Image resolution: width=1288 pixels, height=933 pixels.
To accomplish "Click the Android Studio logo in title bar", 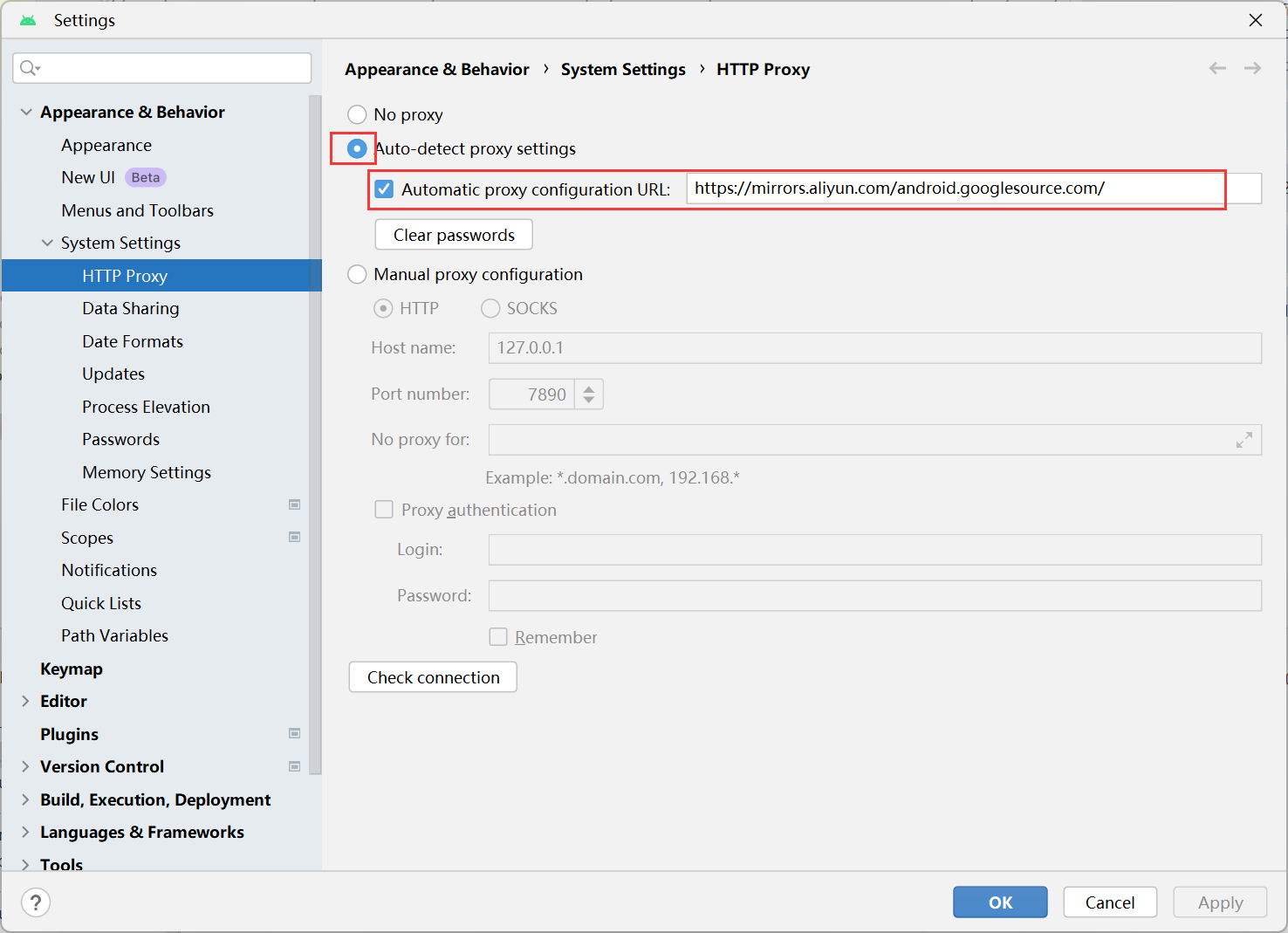I will (x=28, y=20).
